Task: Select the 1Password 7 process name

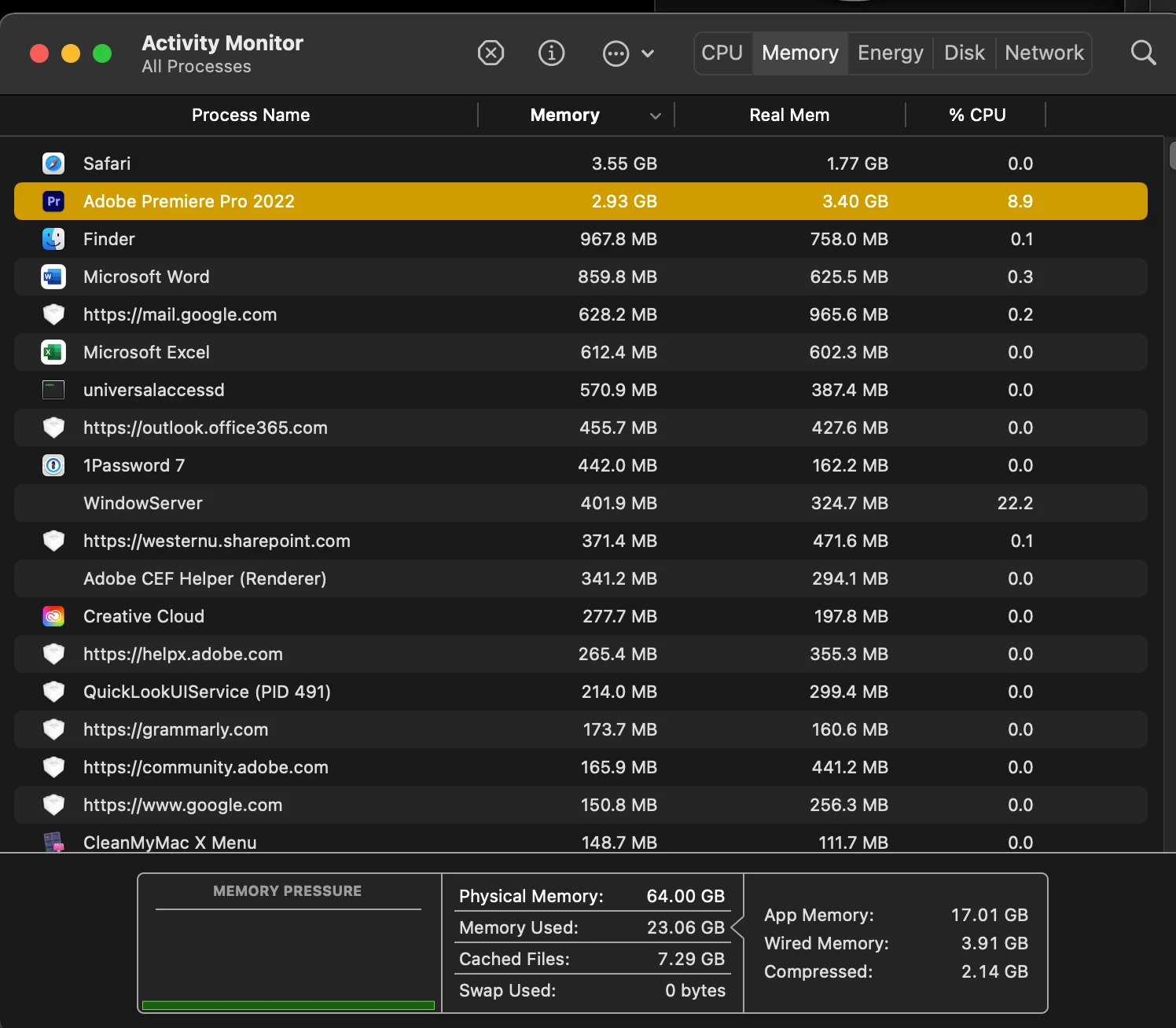Action: coord(134,465)
